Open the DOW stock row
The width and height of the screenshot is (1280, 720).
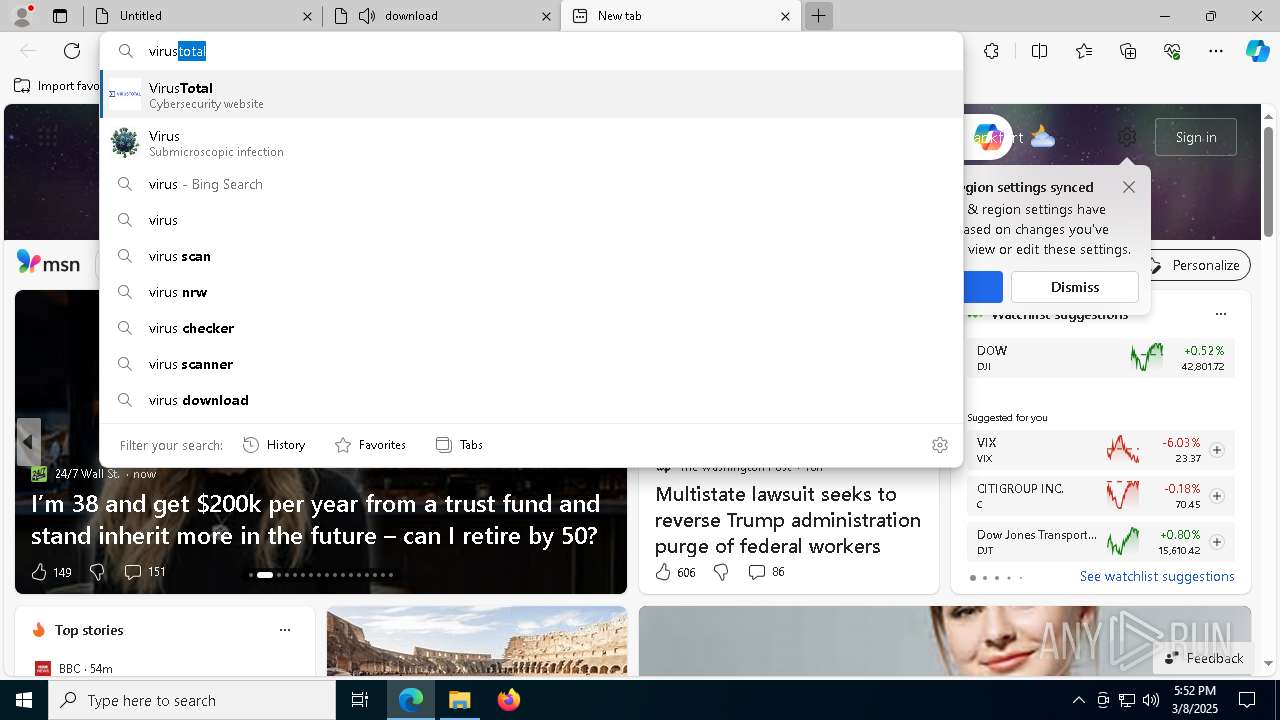[1100, 358]
